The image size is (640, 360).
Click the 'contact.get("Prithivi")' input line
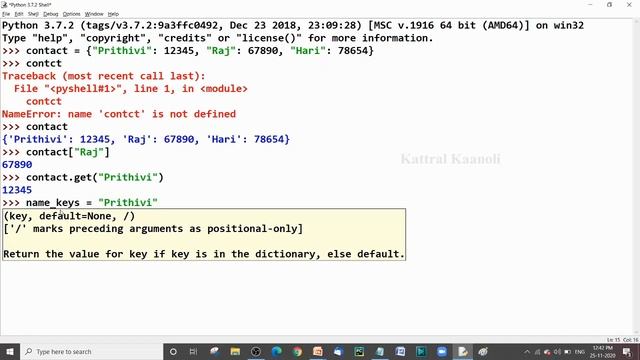point(83,177)
